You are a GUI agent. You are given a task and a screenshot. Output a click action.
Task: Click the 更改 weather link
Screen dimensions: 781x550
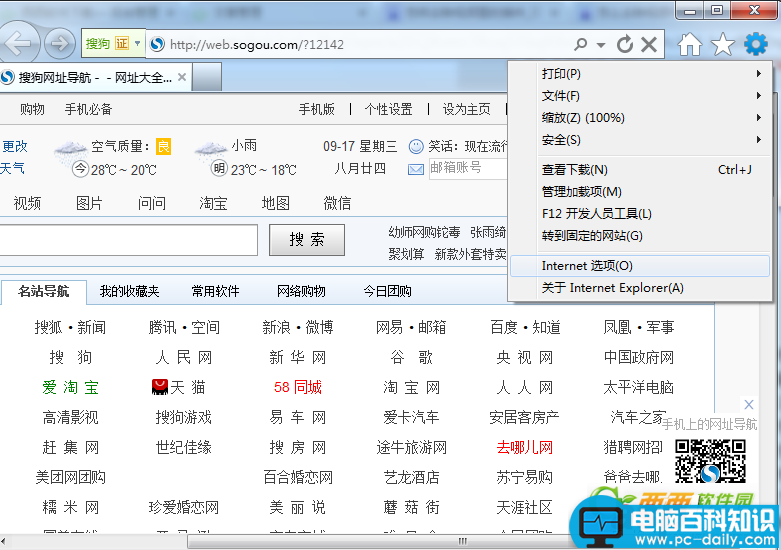[x=14, y=146]
